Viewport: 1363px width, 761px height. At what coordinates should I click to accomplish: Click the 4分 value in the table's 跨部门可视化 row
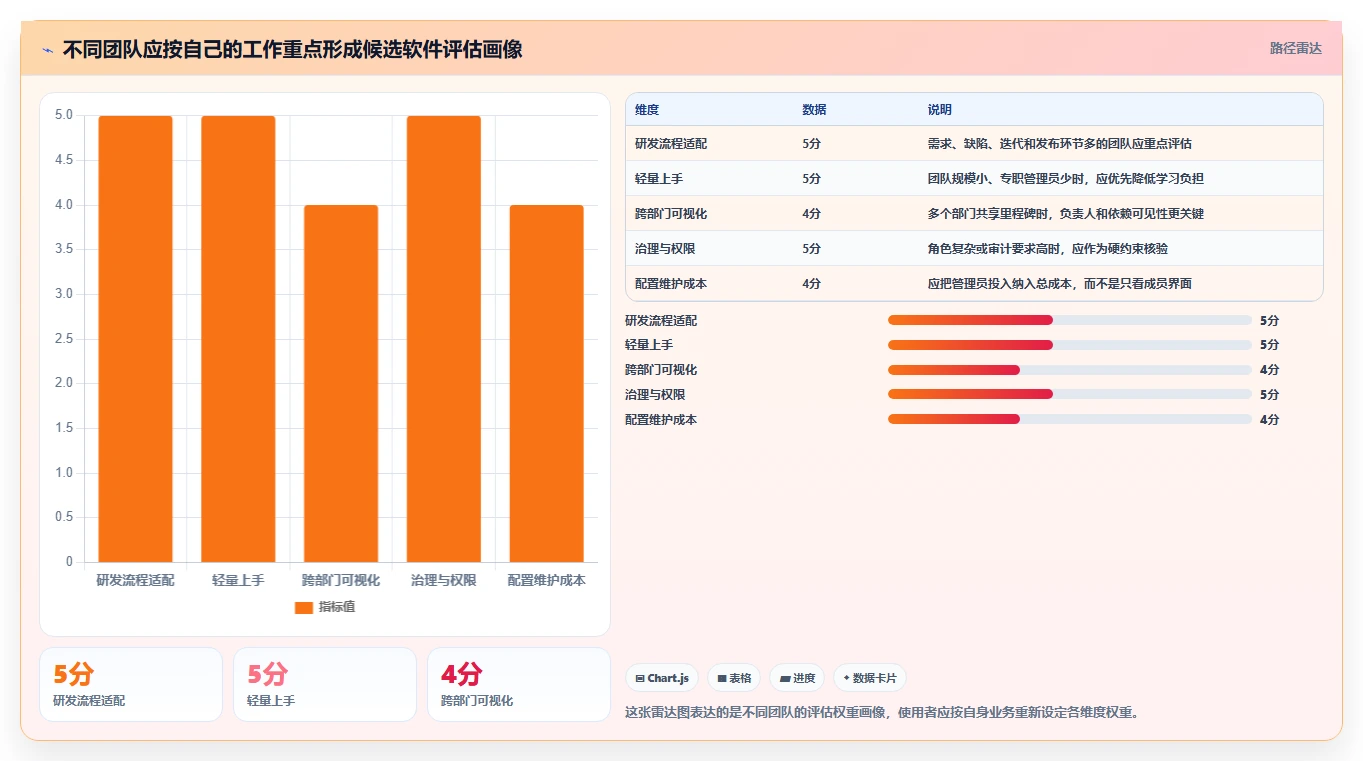click(811, 214)
